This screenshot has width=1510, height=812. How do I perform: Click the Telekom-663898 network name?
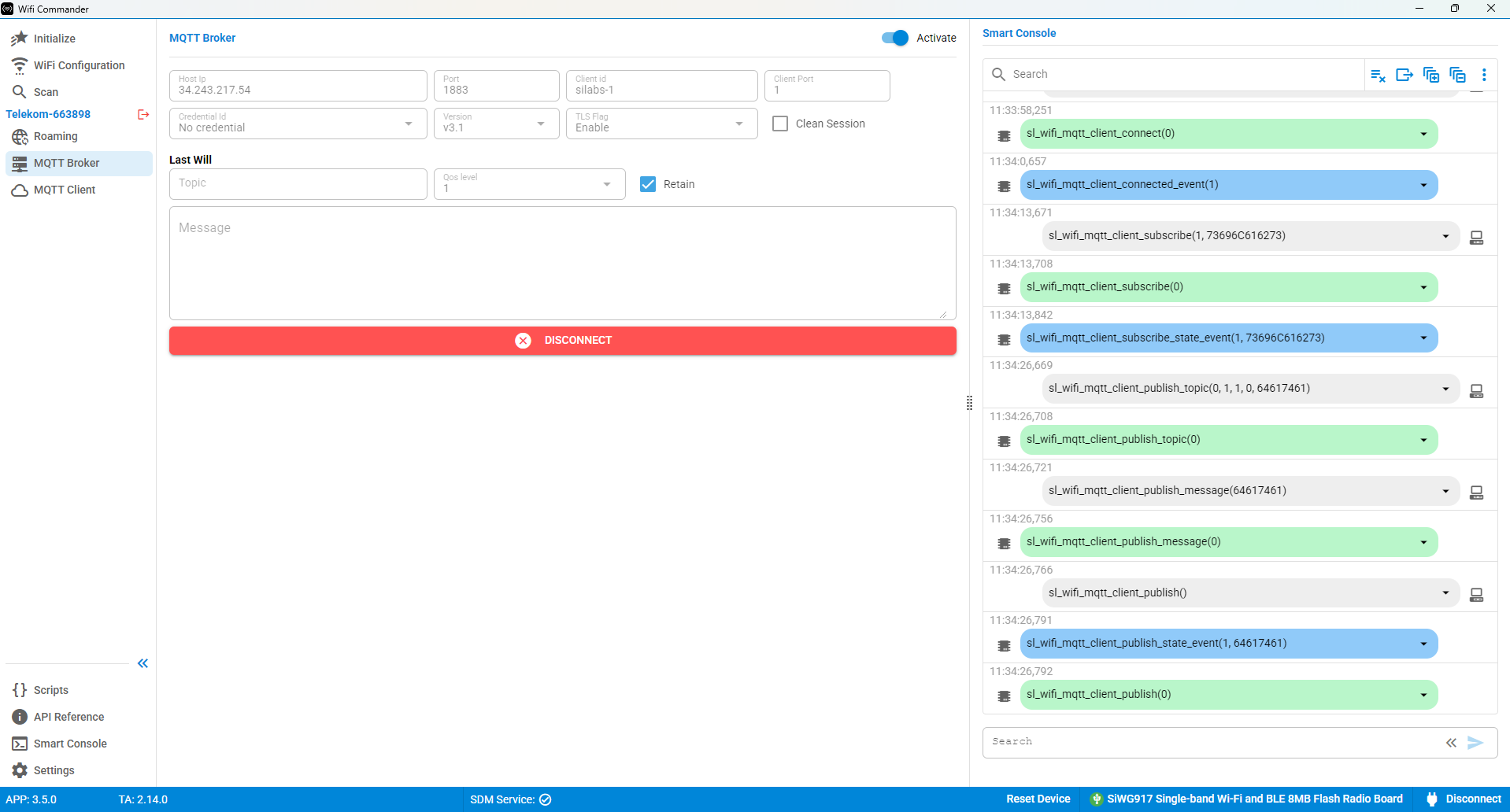48,114
